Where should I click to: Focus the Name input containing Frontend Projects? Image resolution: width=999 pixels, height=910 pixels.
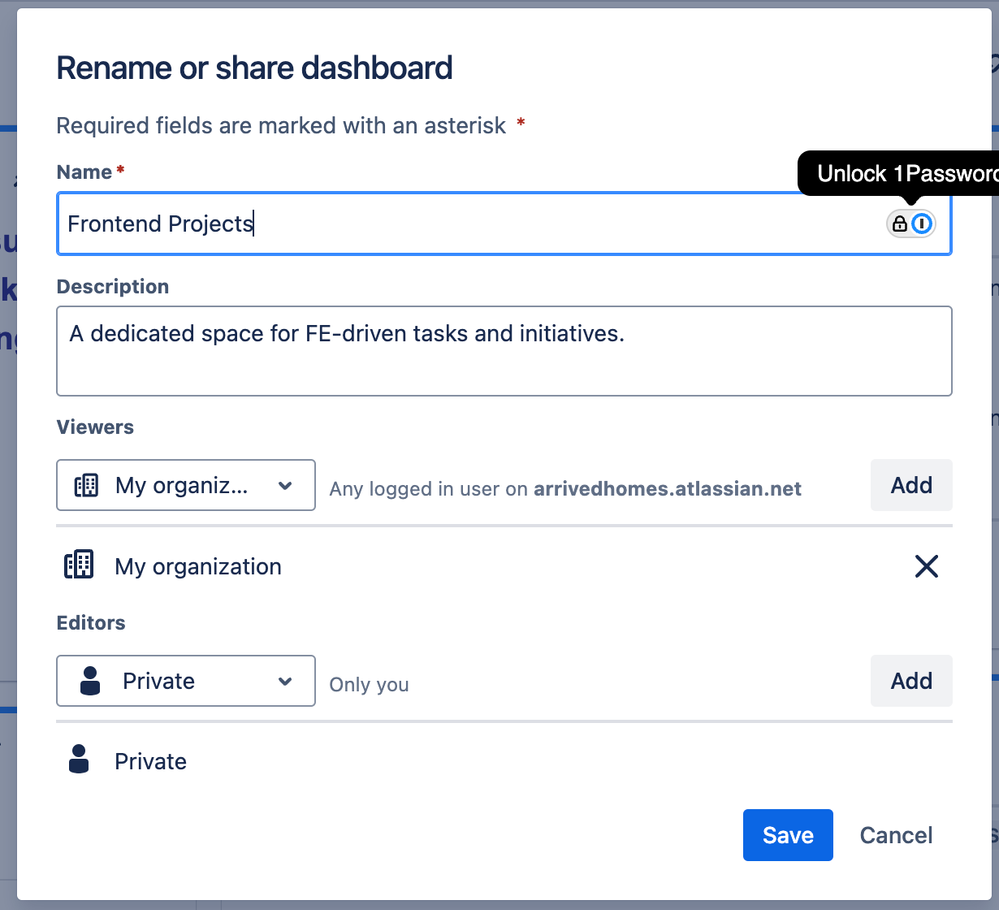[x=504, y=224]
